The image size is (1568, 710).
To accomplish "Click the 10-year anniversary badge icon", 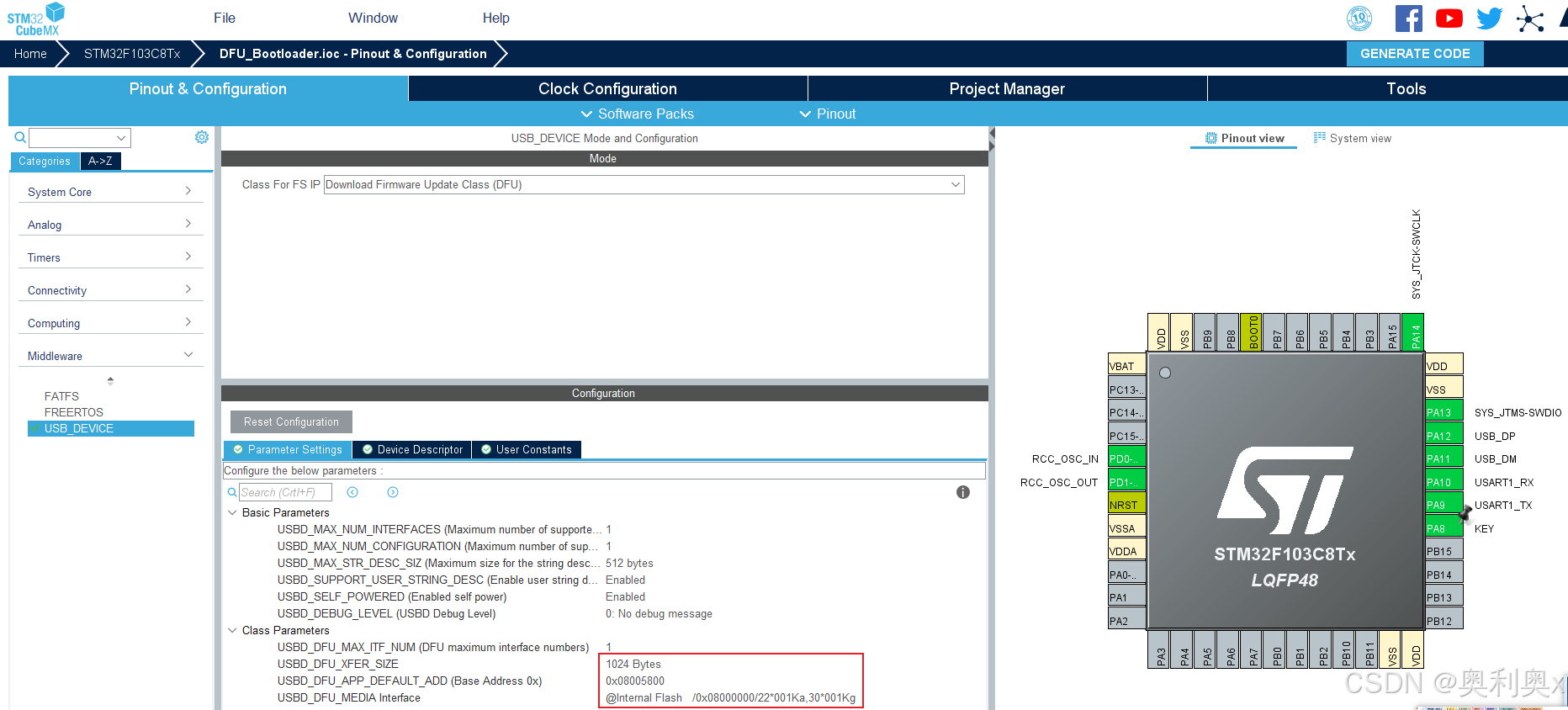I will click(1359, 19).
